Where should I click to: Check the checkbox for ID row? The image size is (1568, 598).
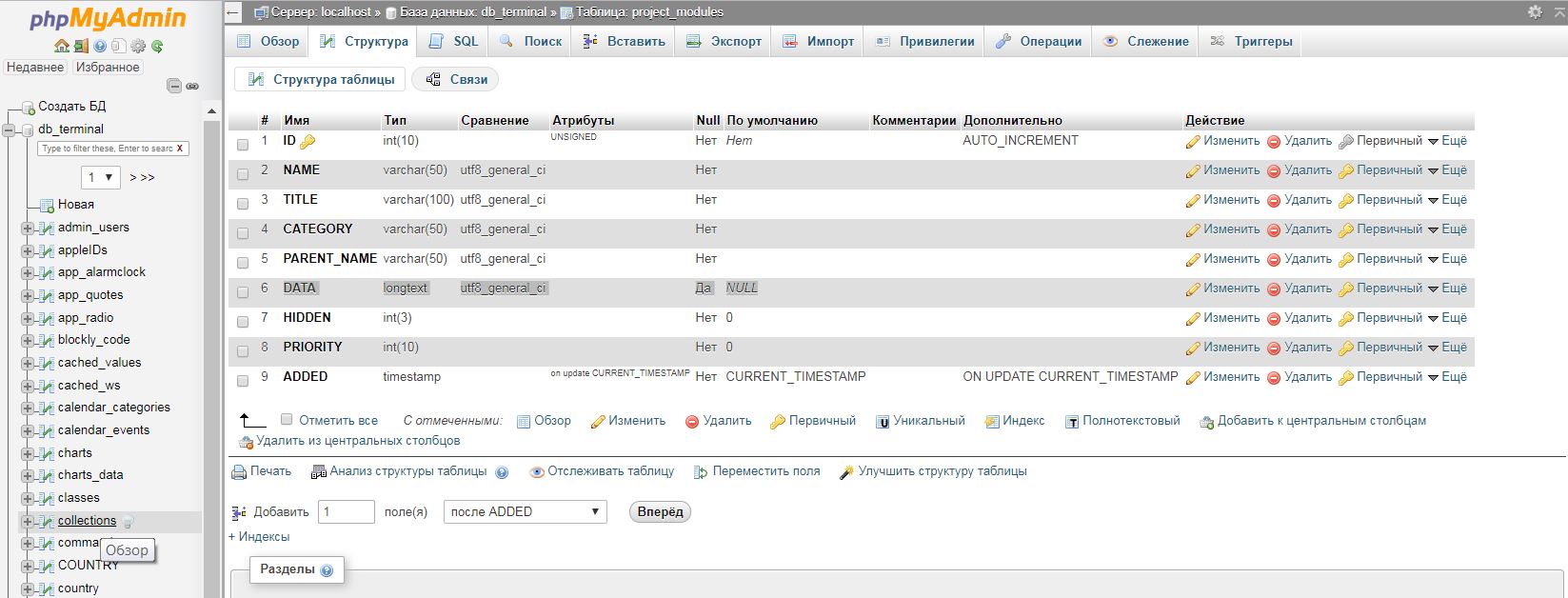(x=243, y=144)
